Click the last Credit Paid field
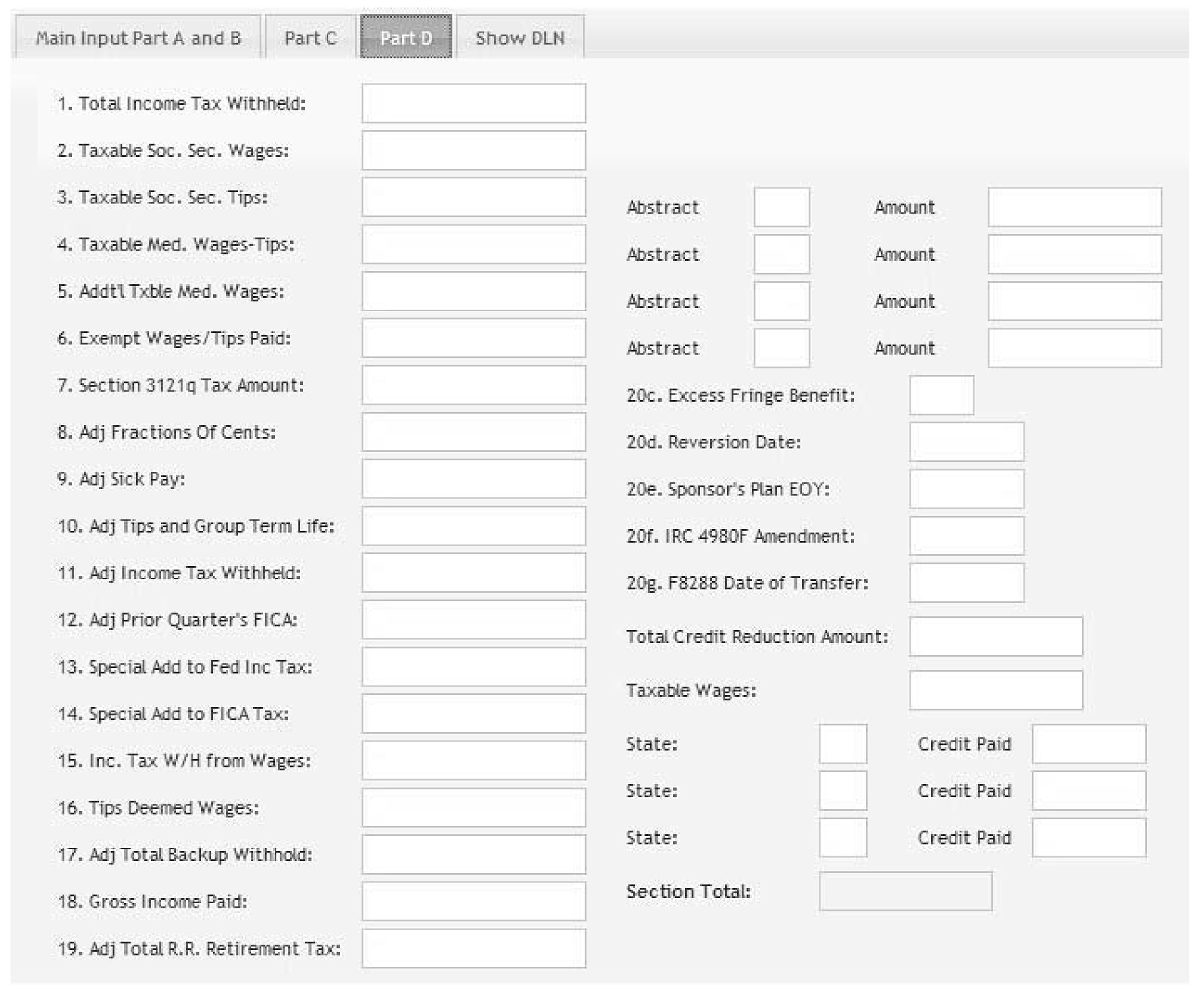 pos(1089,838)
